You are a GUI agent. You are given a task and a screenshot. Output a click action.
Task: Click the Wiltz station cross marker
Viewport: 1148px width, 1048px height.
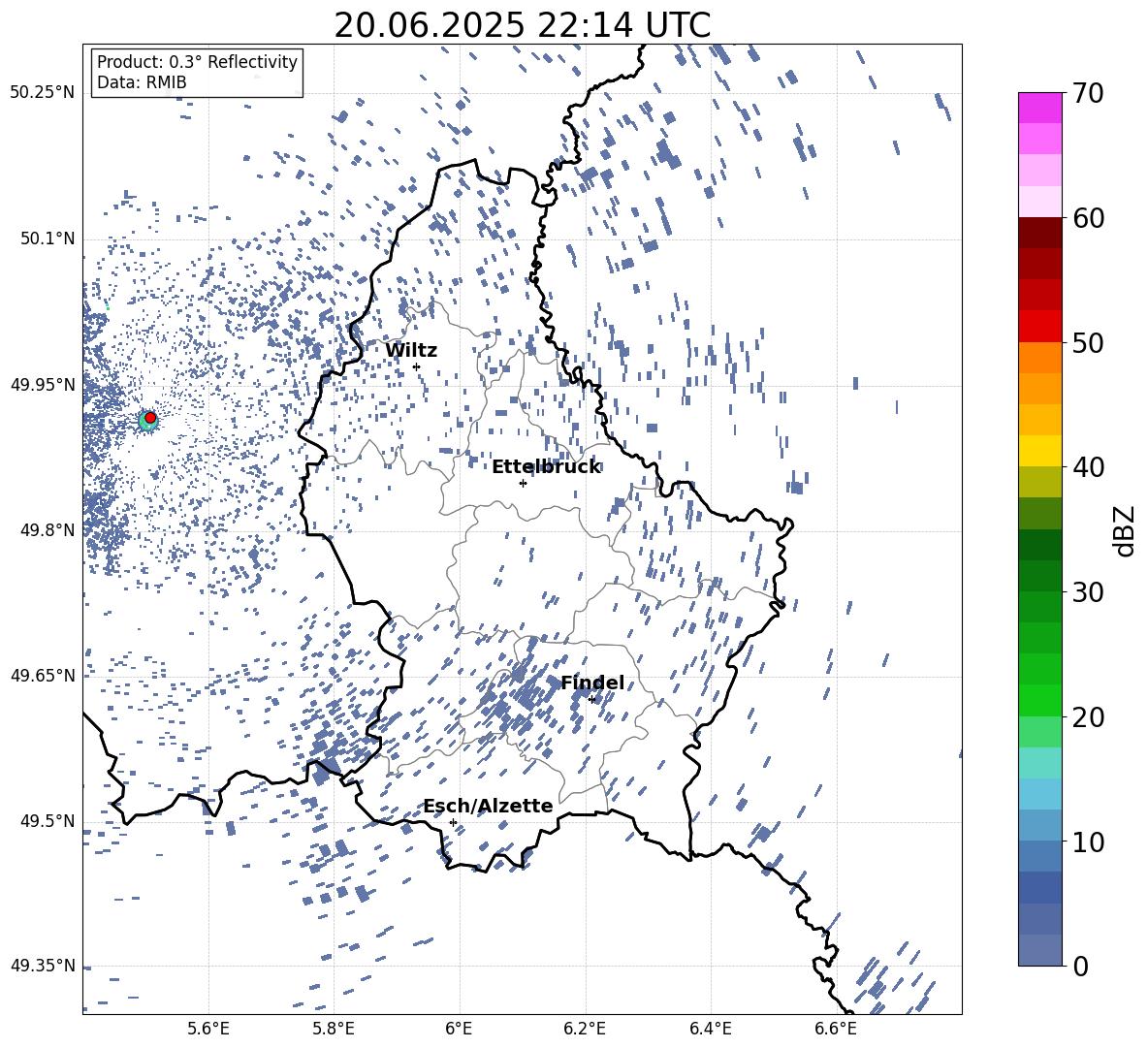coord(417,366)
